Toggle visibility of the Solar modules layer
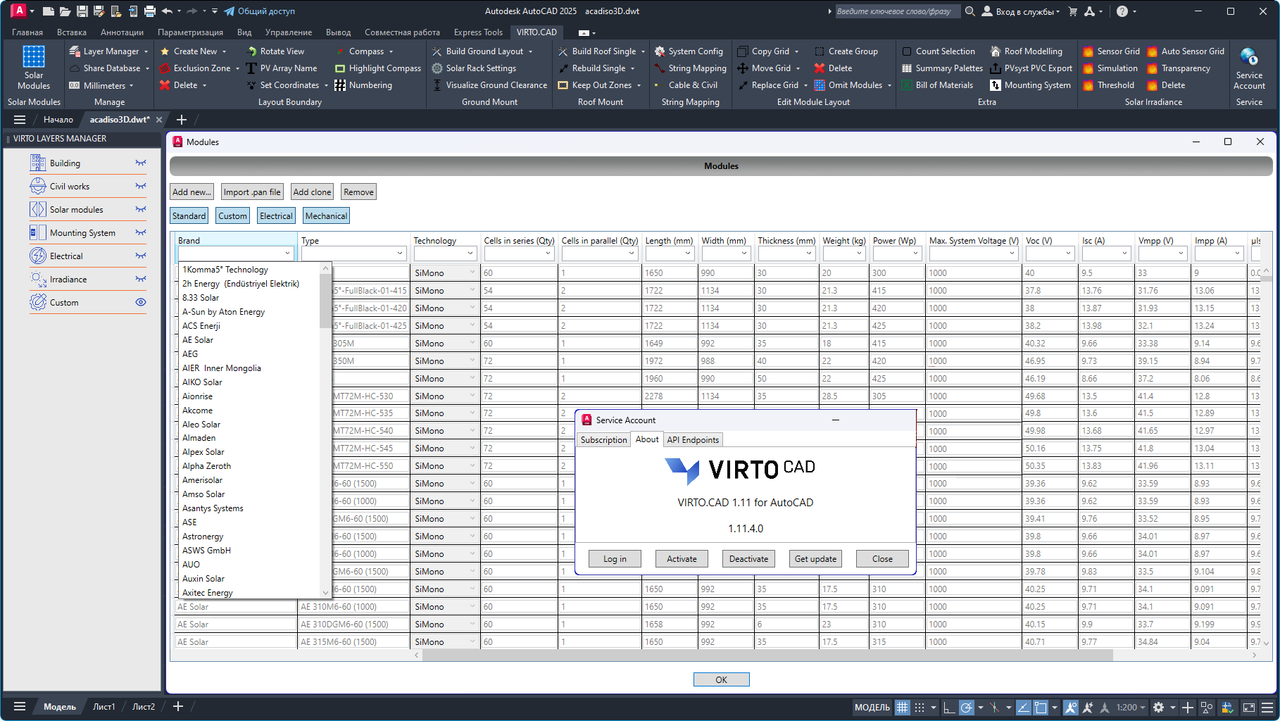The image size is (1280, 721). [x=141, y=209]
